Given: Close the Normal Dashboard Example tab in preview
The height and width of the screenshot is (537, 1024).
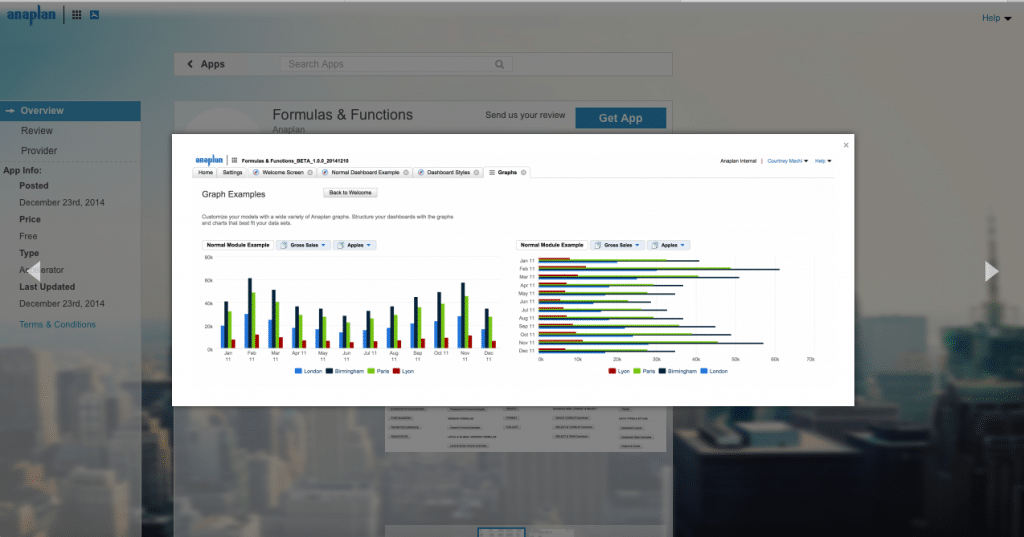Looking at the screenshot, I should coord(406,172).
